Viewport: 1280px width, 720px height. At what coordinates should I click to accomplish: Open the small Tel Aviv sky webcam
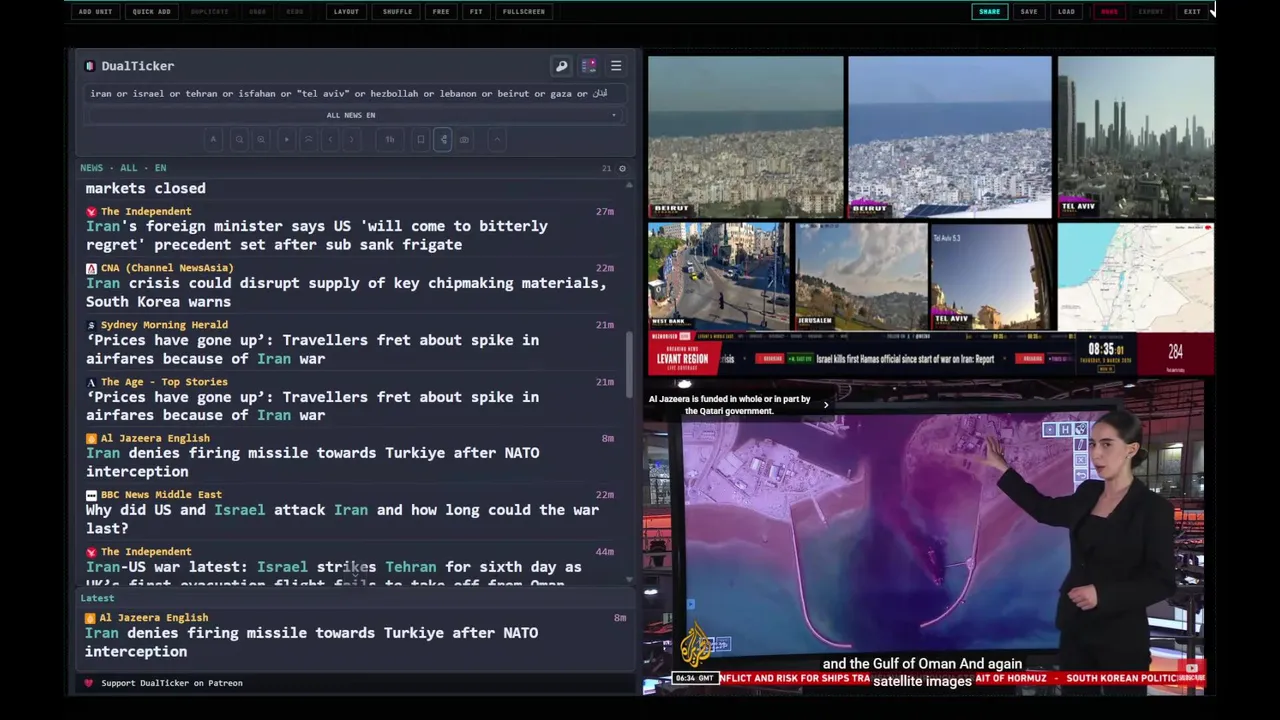pos(991,276)
